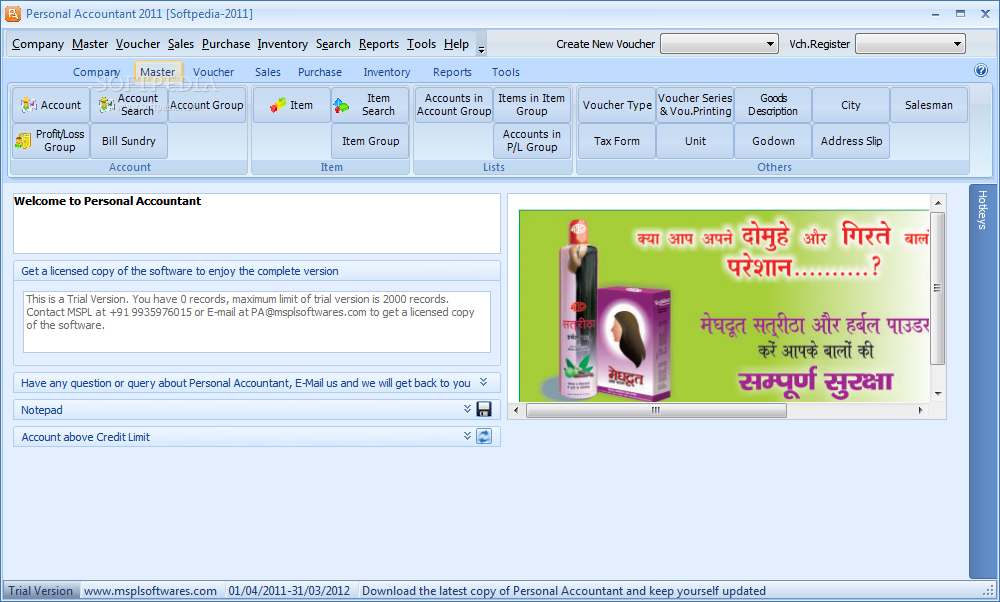Screen dimensions: 1000x602
Task: Click the Bill Sundry button
Action: coord(129,141)
